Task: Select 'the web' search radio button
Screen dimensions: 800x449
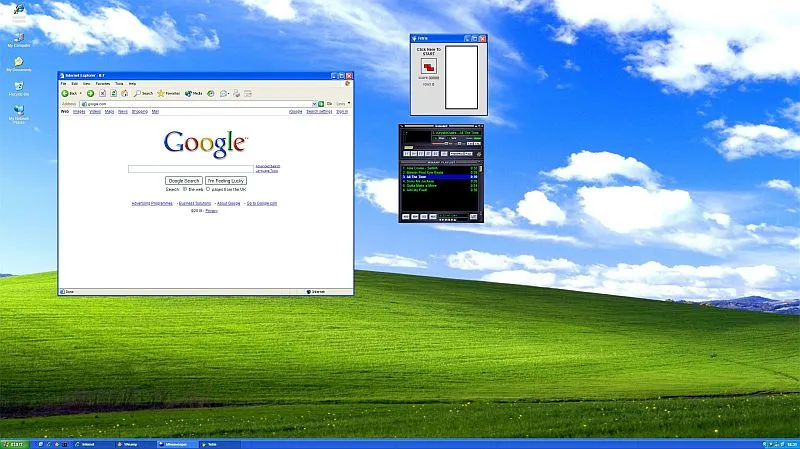Action: [x=185, y=189]
